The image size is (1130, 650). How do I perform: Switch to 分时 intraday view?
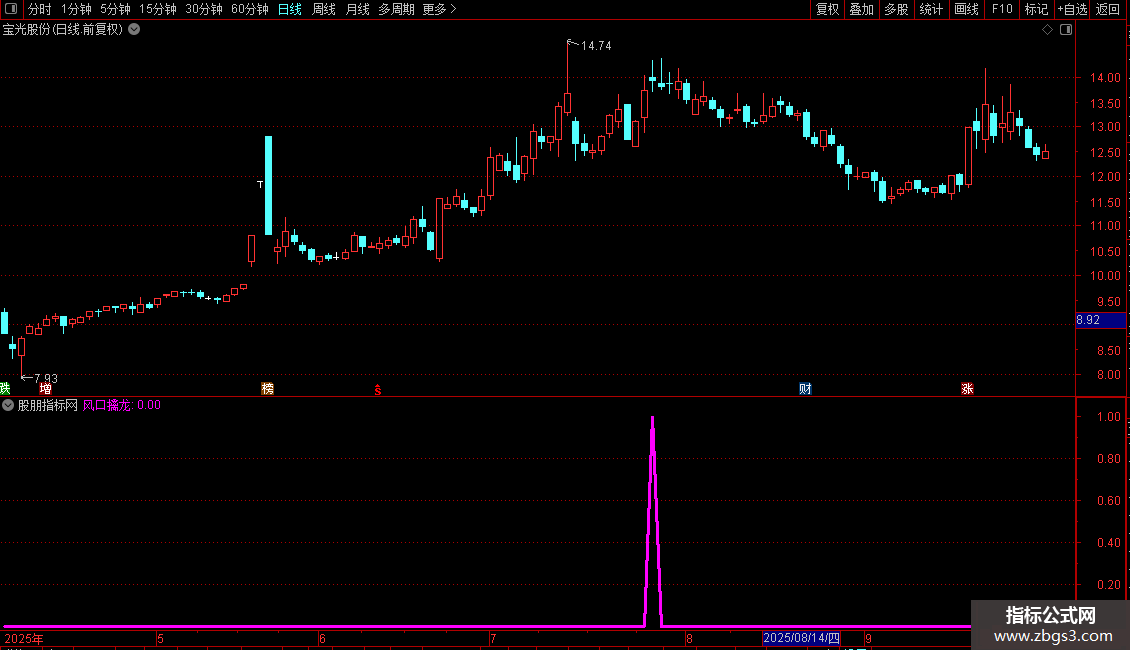40,9
